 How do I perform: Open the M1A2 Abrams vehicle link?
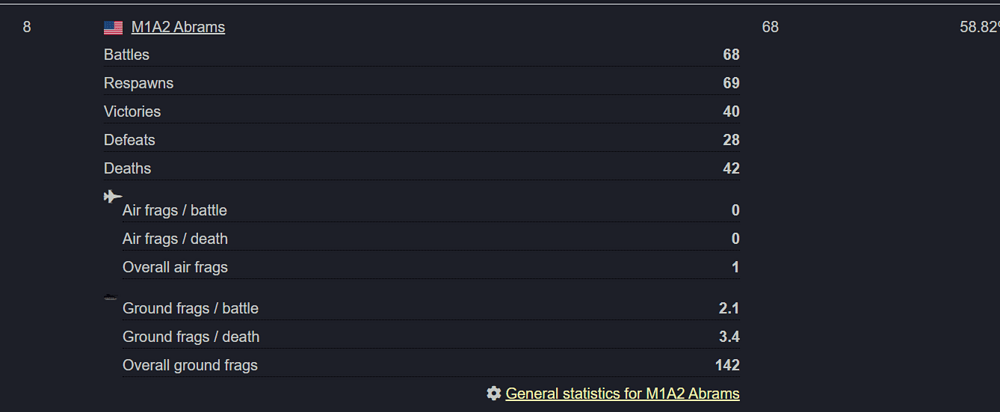click(178, 27)
